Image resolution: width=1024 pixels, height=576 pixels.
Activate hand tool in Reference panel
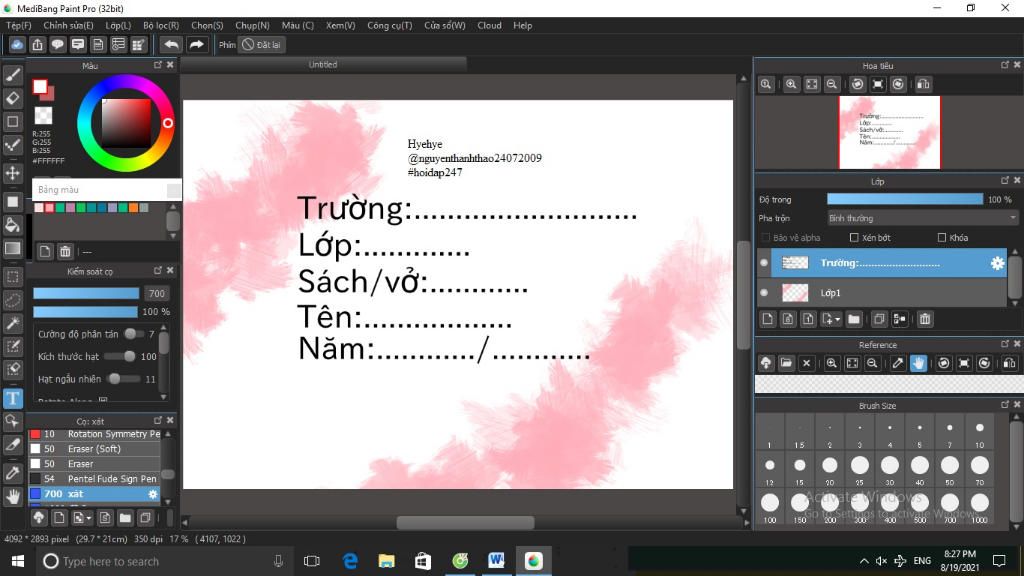pyautogui.click(x=918, y=363)
